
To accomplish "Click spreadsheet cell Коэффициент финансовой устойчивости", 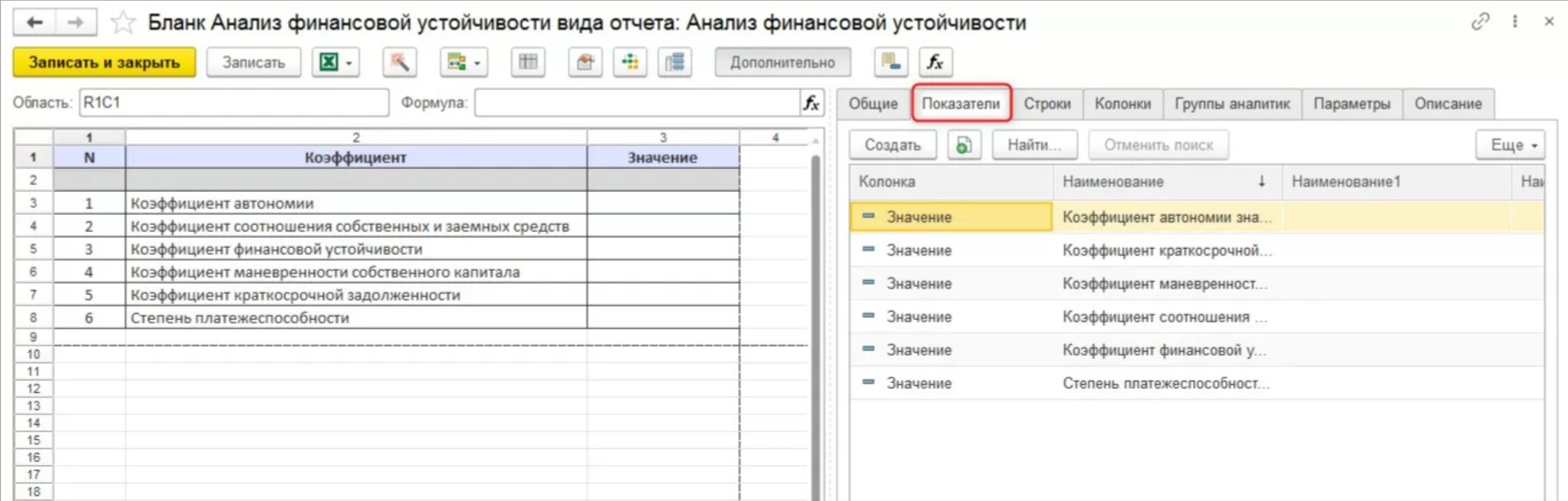I will click(356, 249).
